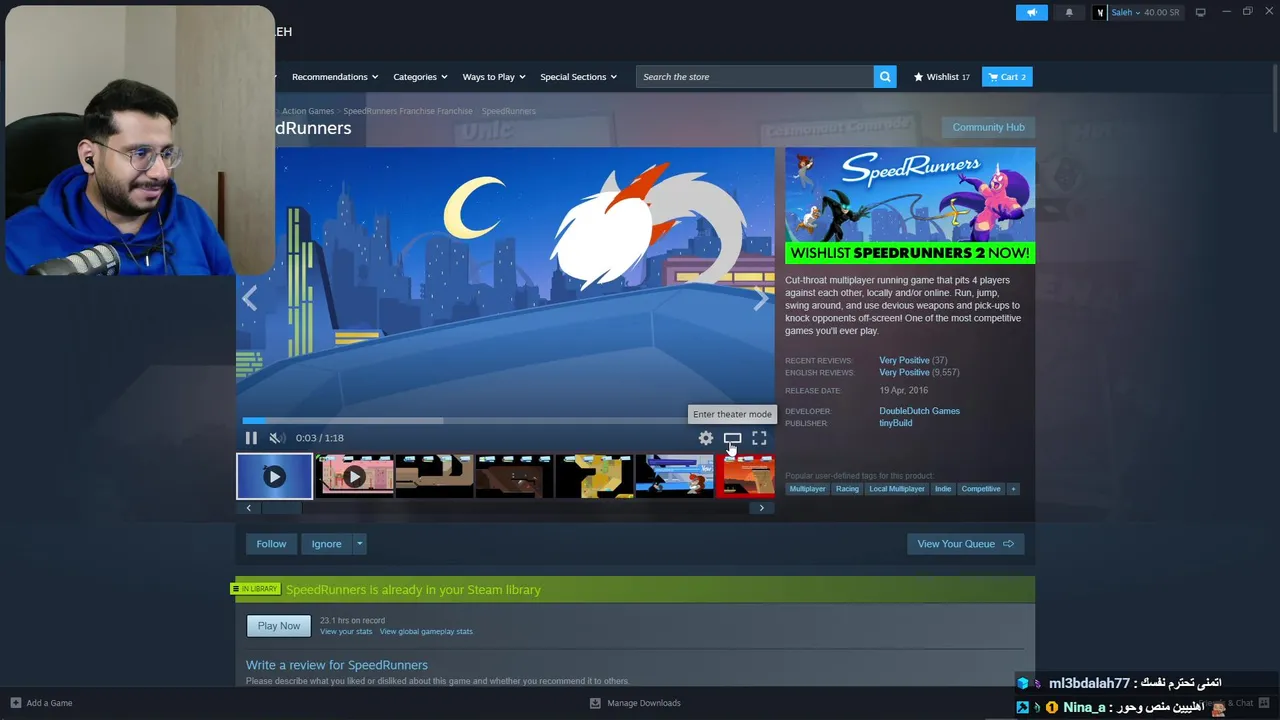Select the Local Multiplayer tag
The image size is (1280, 720).
[x=897, y=489]
